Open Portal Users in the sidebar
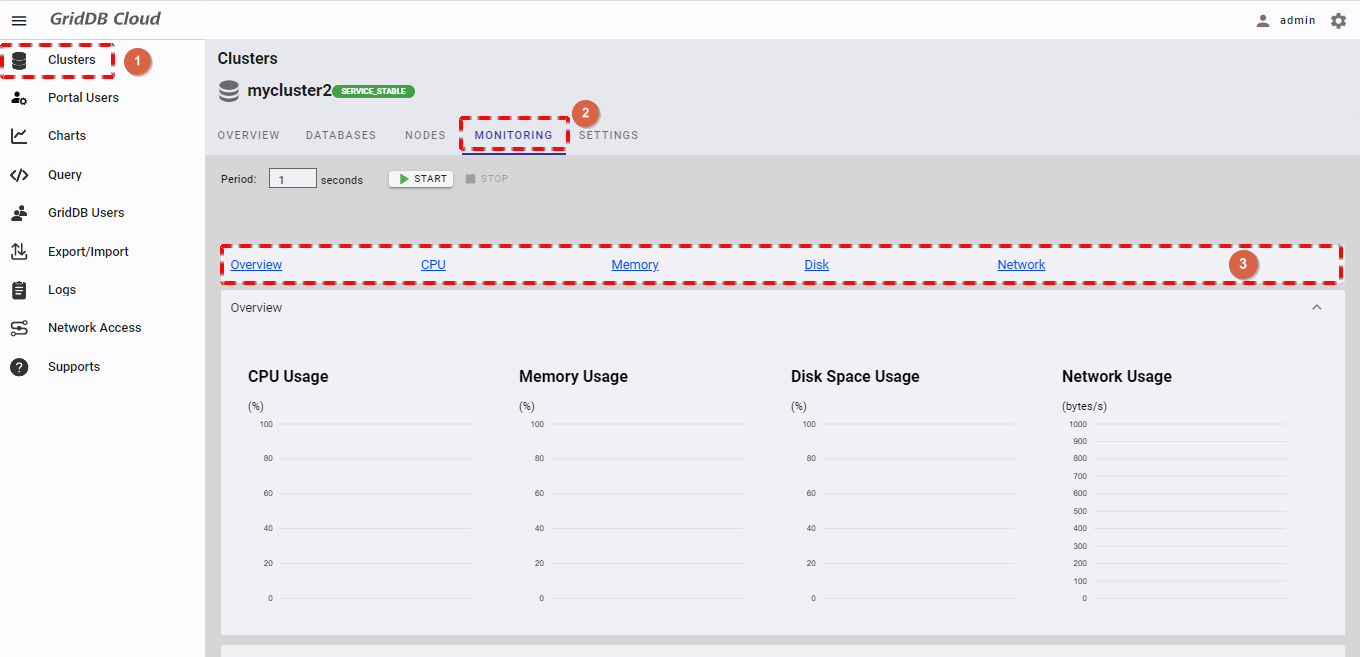The image size is (1360, 657). [83, 98]
